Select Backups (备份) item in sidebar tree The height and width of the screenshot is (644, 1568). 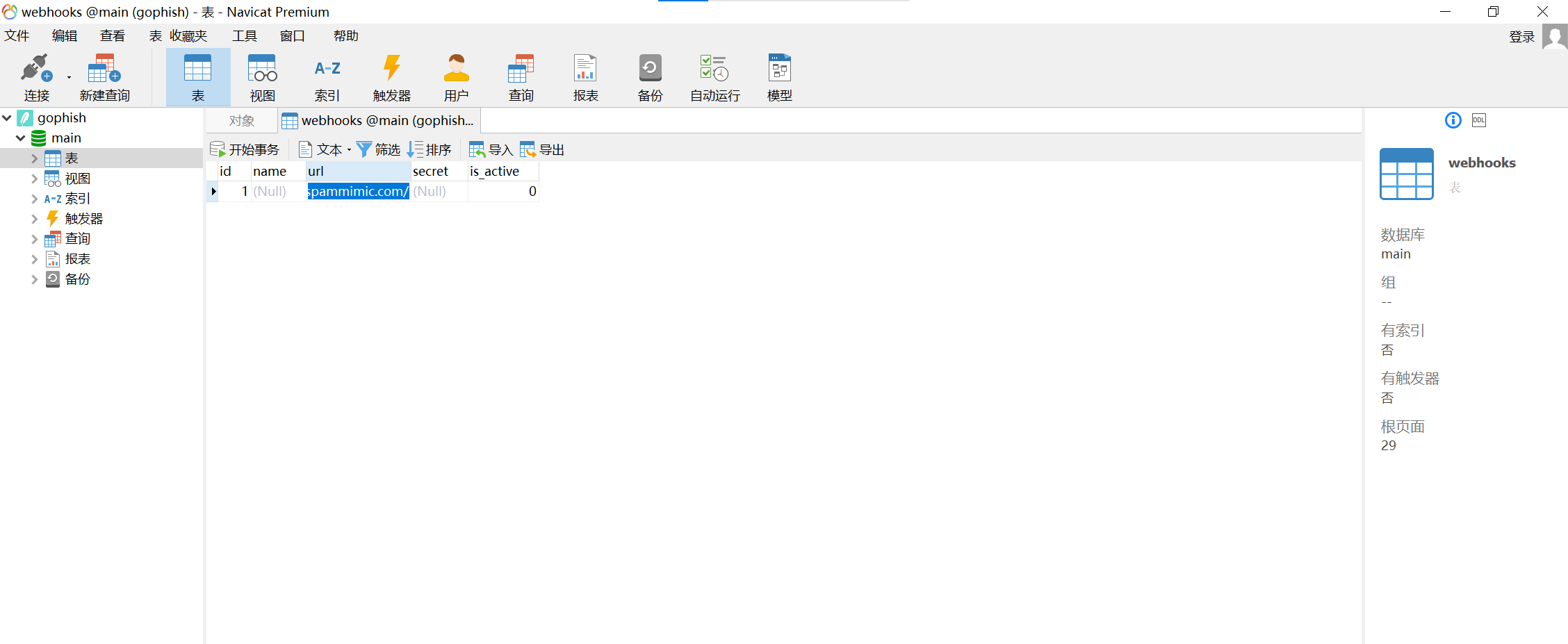[x=77, y=279]
